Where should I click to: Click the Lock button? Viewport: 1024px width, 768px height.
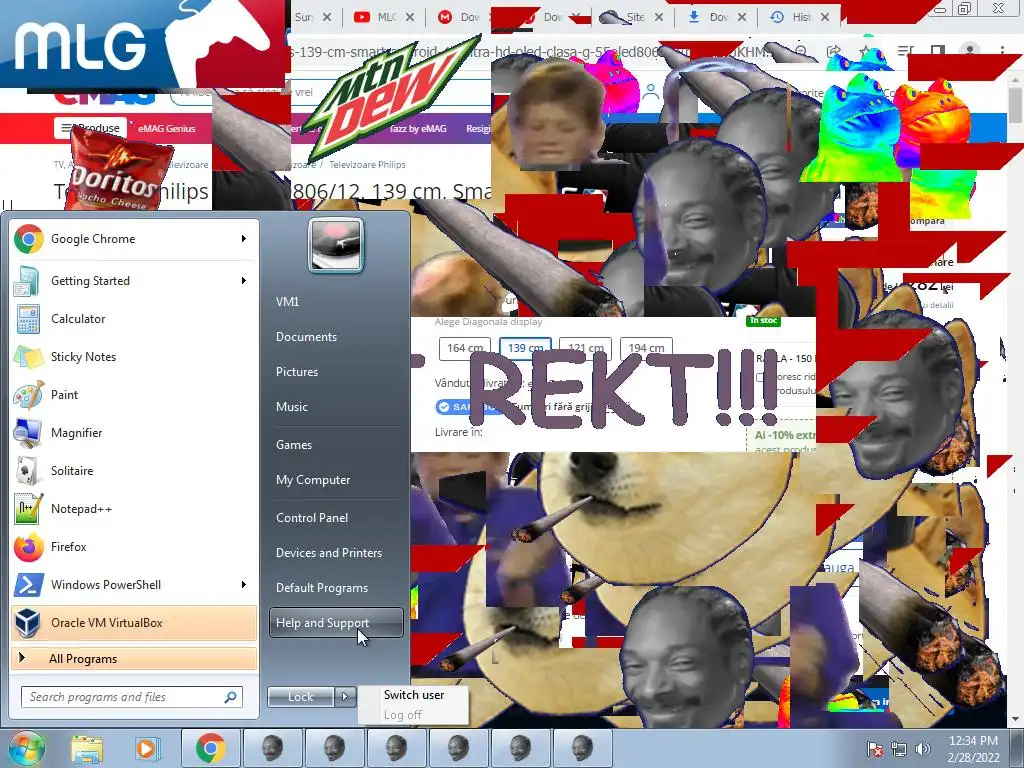click(x=300, y=697)
